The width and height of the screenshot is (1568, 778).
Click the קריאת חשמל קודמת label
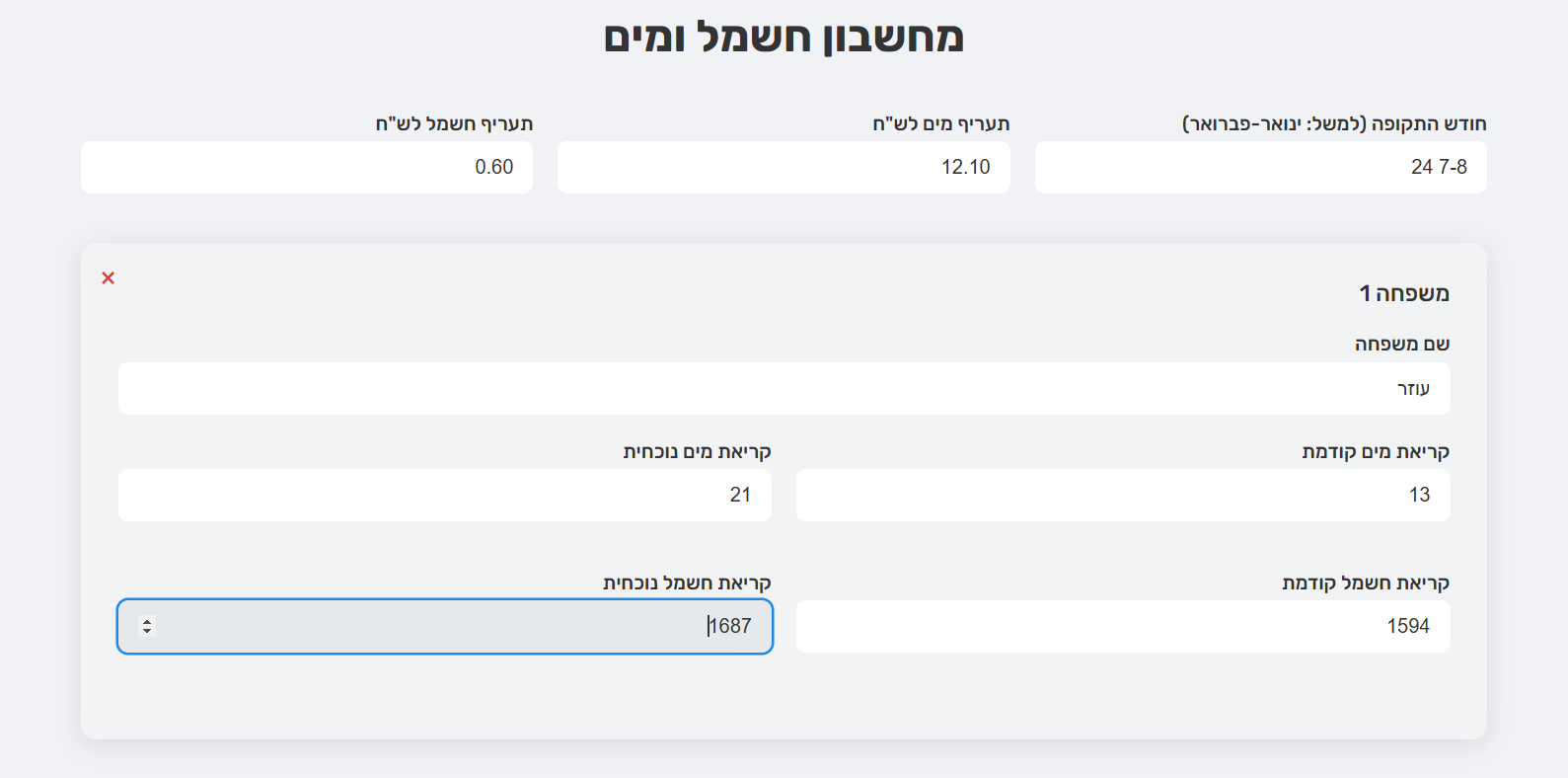pos(1366,583)
